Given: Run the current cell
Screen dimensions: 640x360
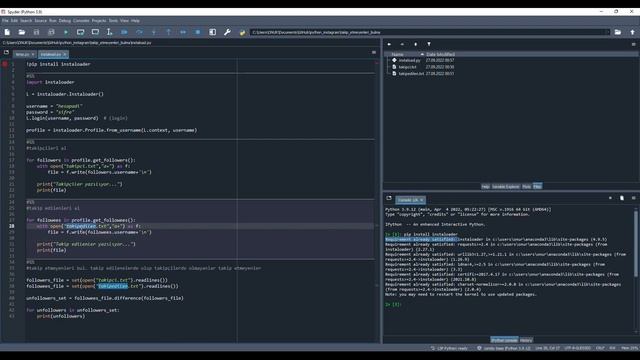Looking at the screenshot, I should coord(80,32).
